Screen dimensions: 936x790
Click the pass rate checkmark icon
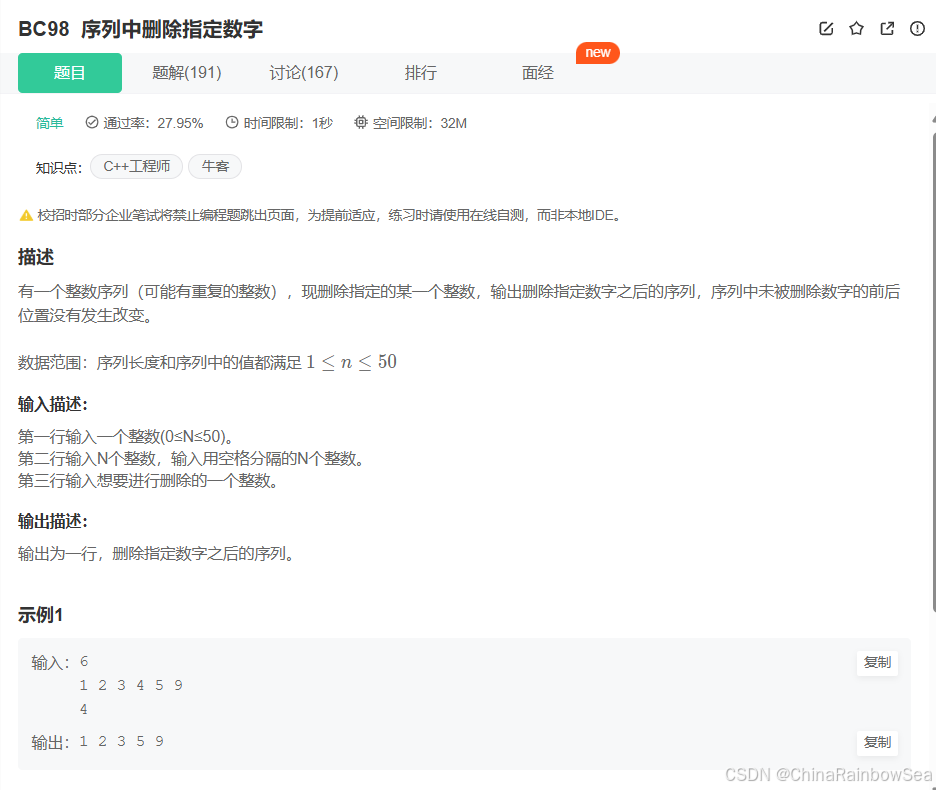(x=92, y=123)
